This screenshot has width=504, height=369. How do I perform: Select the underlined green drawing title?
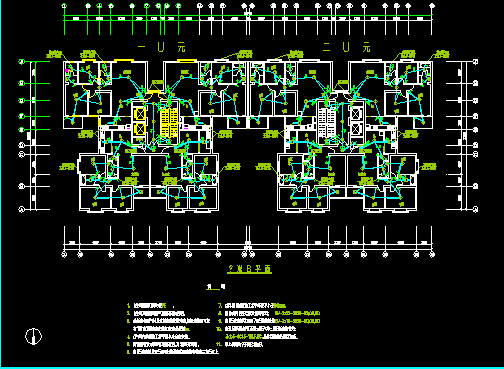pyautogui.click(x=249, y=269)
